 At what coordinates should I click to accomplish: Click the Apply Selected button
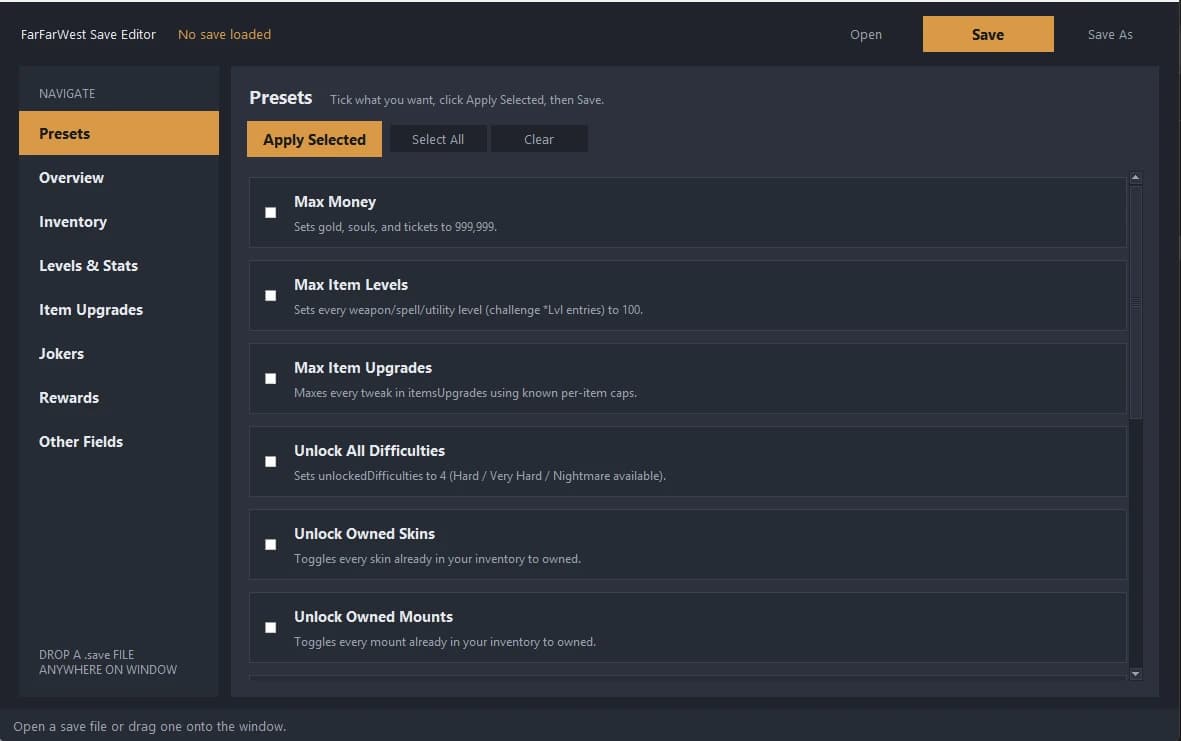point(314,139)
